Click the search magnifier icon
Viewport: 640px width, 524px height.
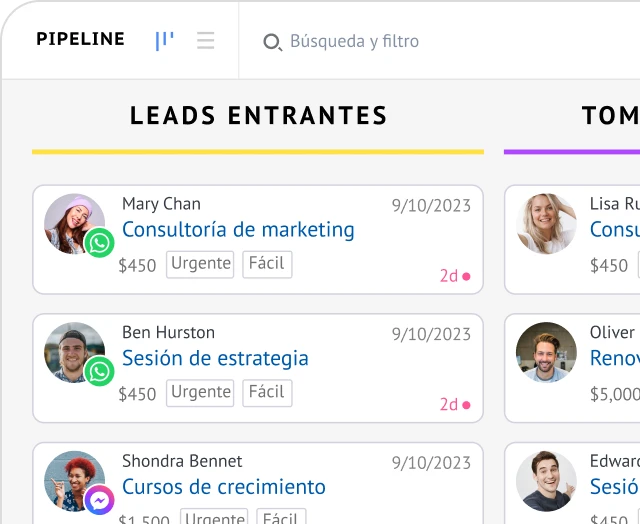[x=272, y=42]
